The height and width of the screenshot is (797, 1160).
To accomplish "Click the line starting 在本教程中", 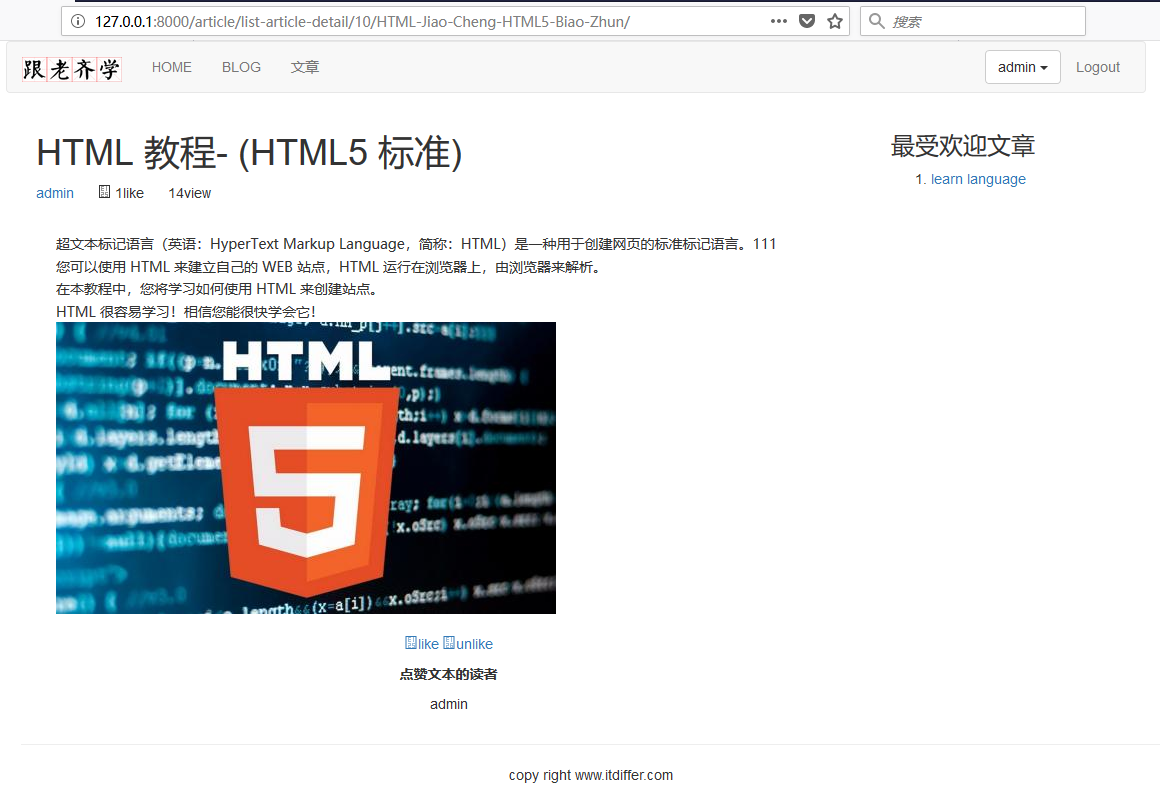I will pyautogui.click(x=218, y=289).
